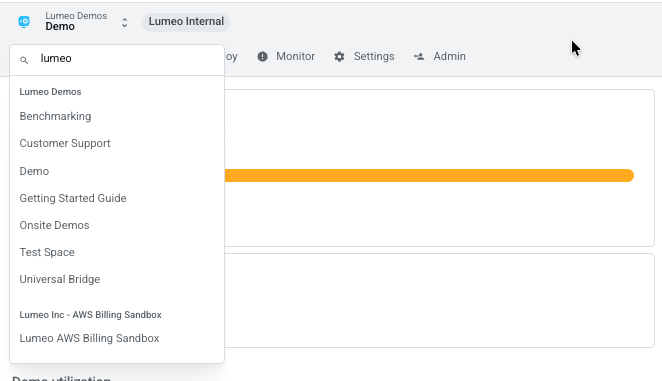This screenshot has width=662, height=381.
Task: Select Lumeo AWS Billing Sandbox workspace
Action: click(90, 338)
